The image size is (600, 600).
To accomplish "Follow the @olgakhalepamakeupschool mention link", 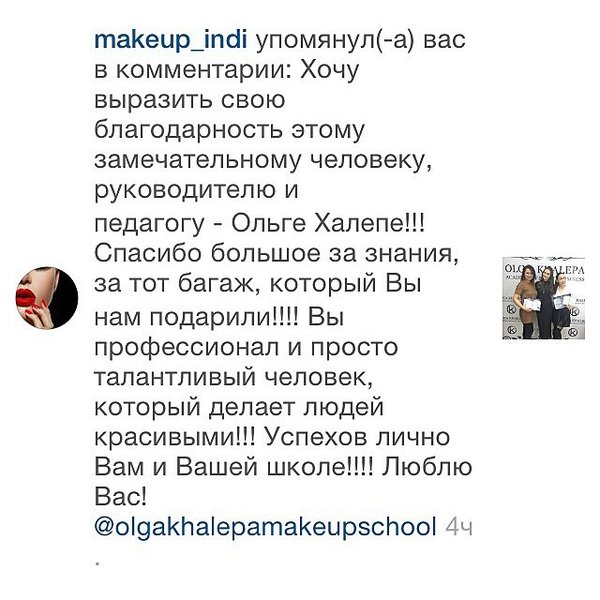I will [265, 527].
